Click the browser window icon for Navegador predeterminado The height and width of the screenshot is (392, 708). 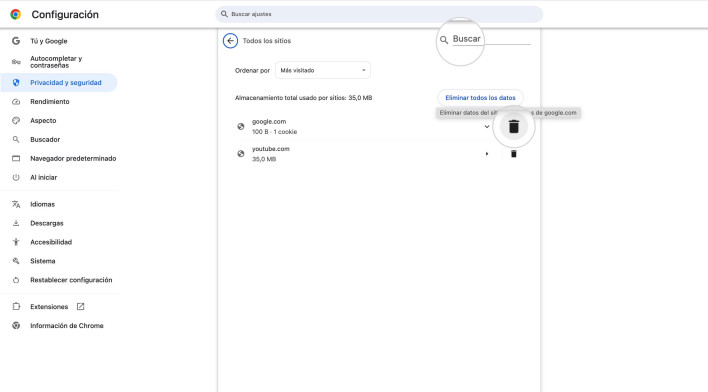[16, 159]
